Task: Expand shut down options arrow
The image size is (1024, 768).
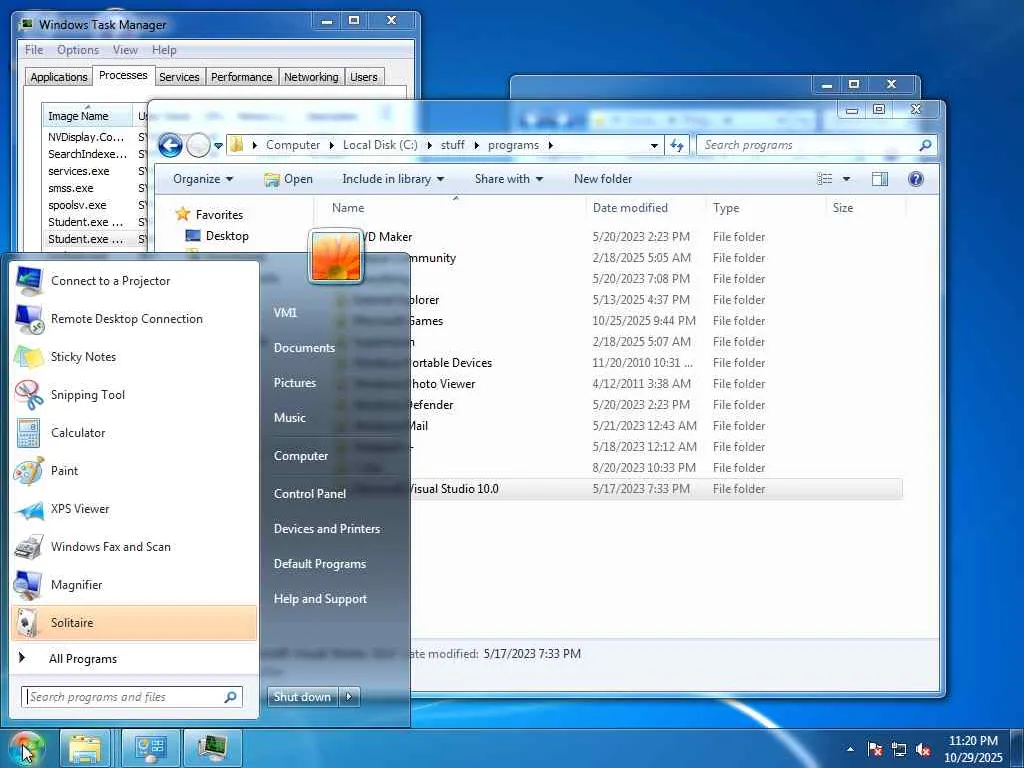Action: point(349,697)
